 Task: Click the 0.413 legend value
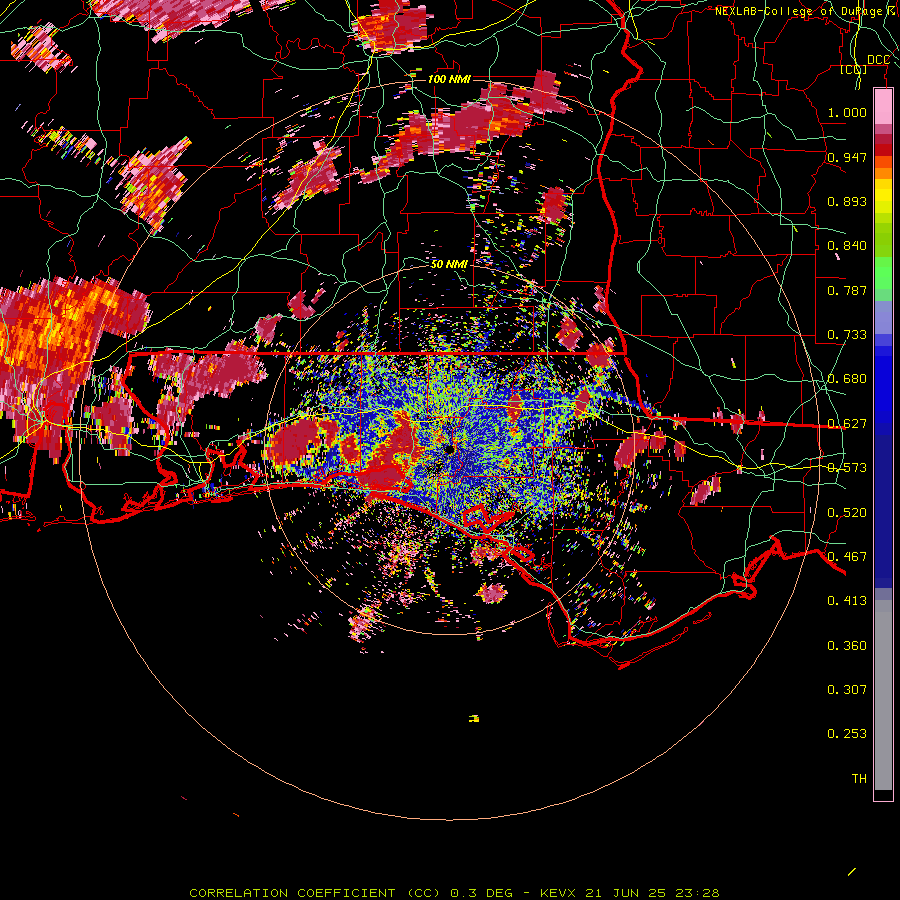[x=847, y=601]
